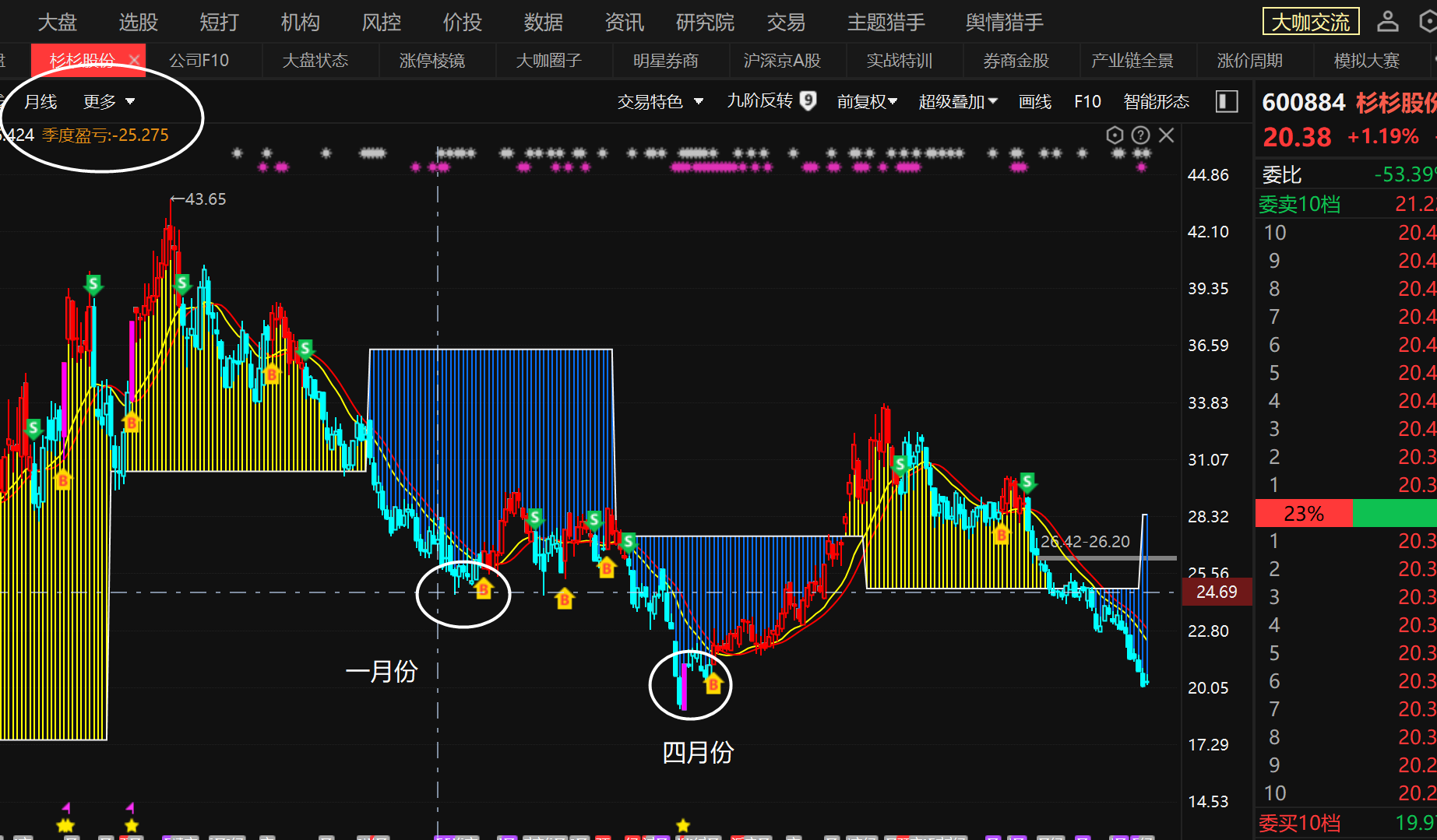Image resolution: width=1437 pixels, height=840 pixels.
Task: Open the 前复权 dropdown
Action: pyautogui.click(x=867, y=101)
